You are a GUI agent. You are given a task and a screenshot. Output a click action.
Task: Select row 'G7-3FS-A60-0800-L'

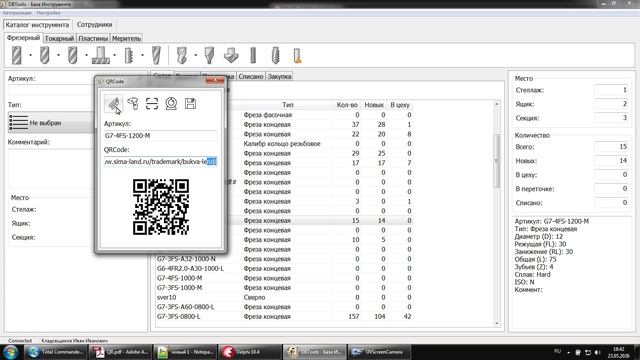pos(284,307)
